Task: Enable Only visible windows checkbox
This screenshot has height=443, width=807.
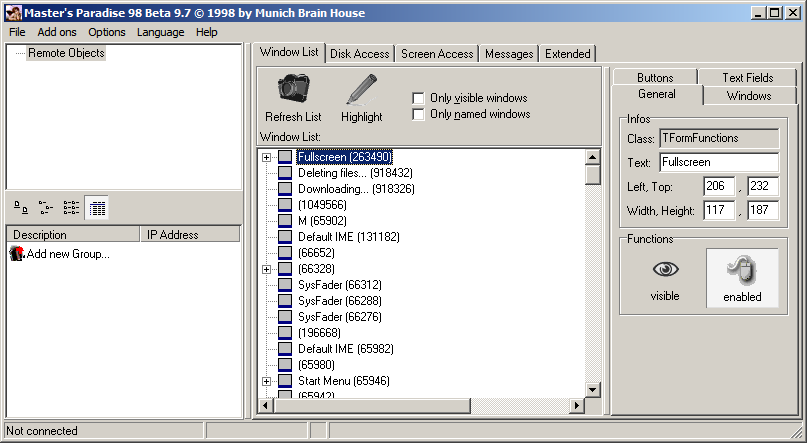Action: point(419,98)
